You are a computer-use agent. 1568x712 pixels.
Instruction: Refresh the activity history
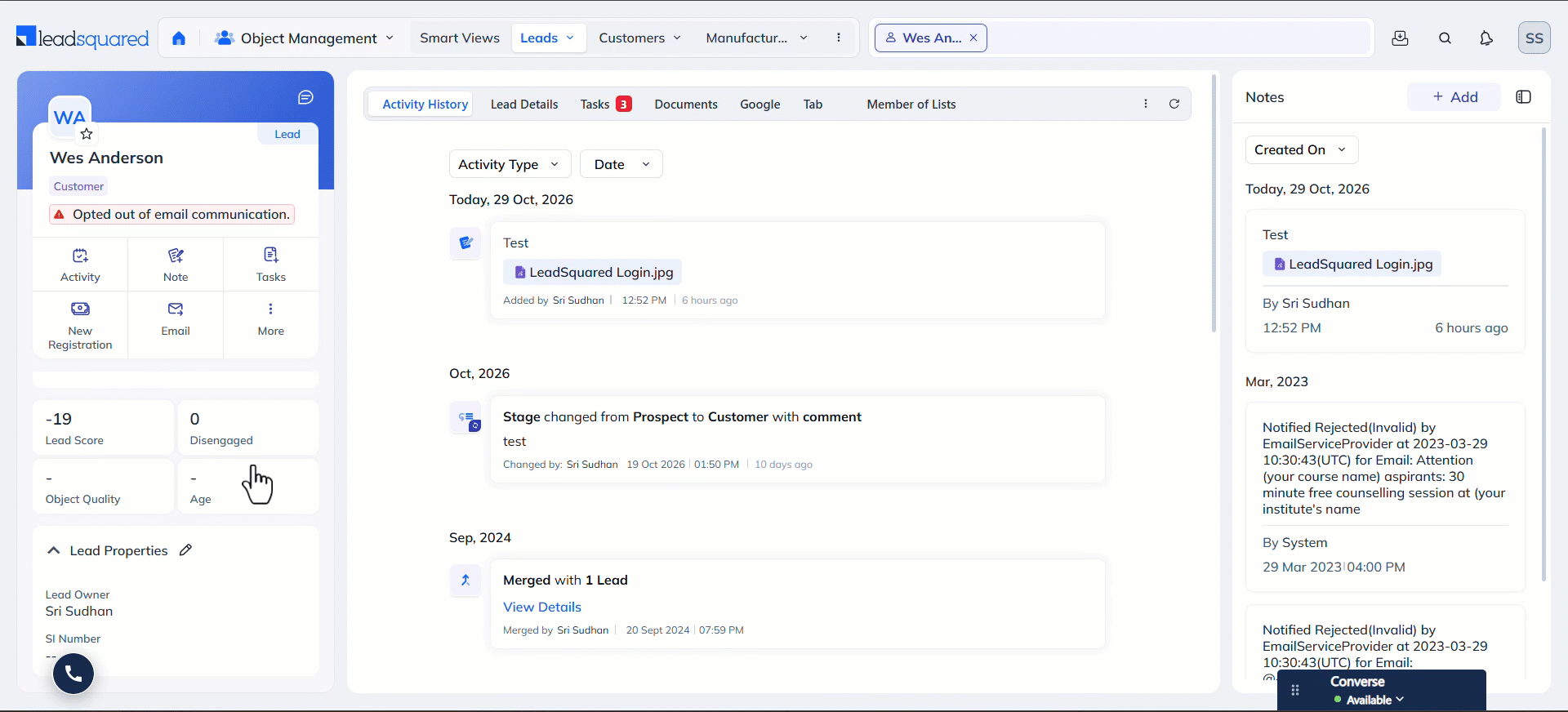click(1174, 104)
